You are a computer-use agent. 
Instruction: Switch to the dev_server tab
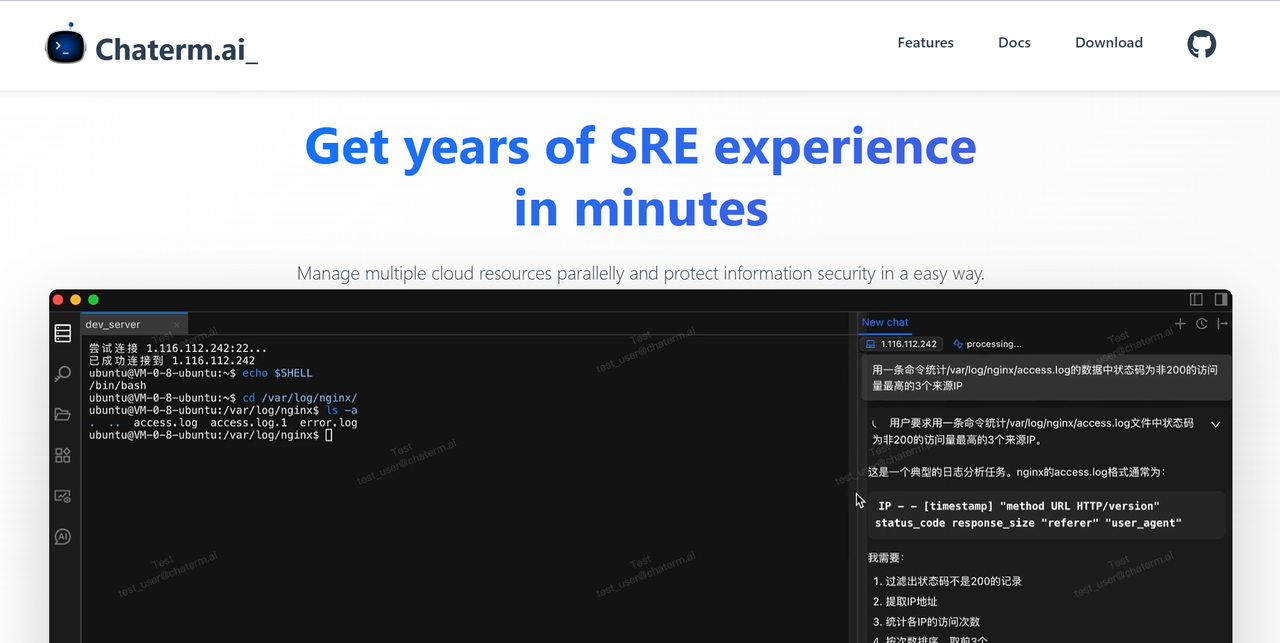click(x=134, y=324)
